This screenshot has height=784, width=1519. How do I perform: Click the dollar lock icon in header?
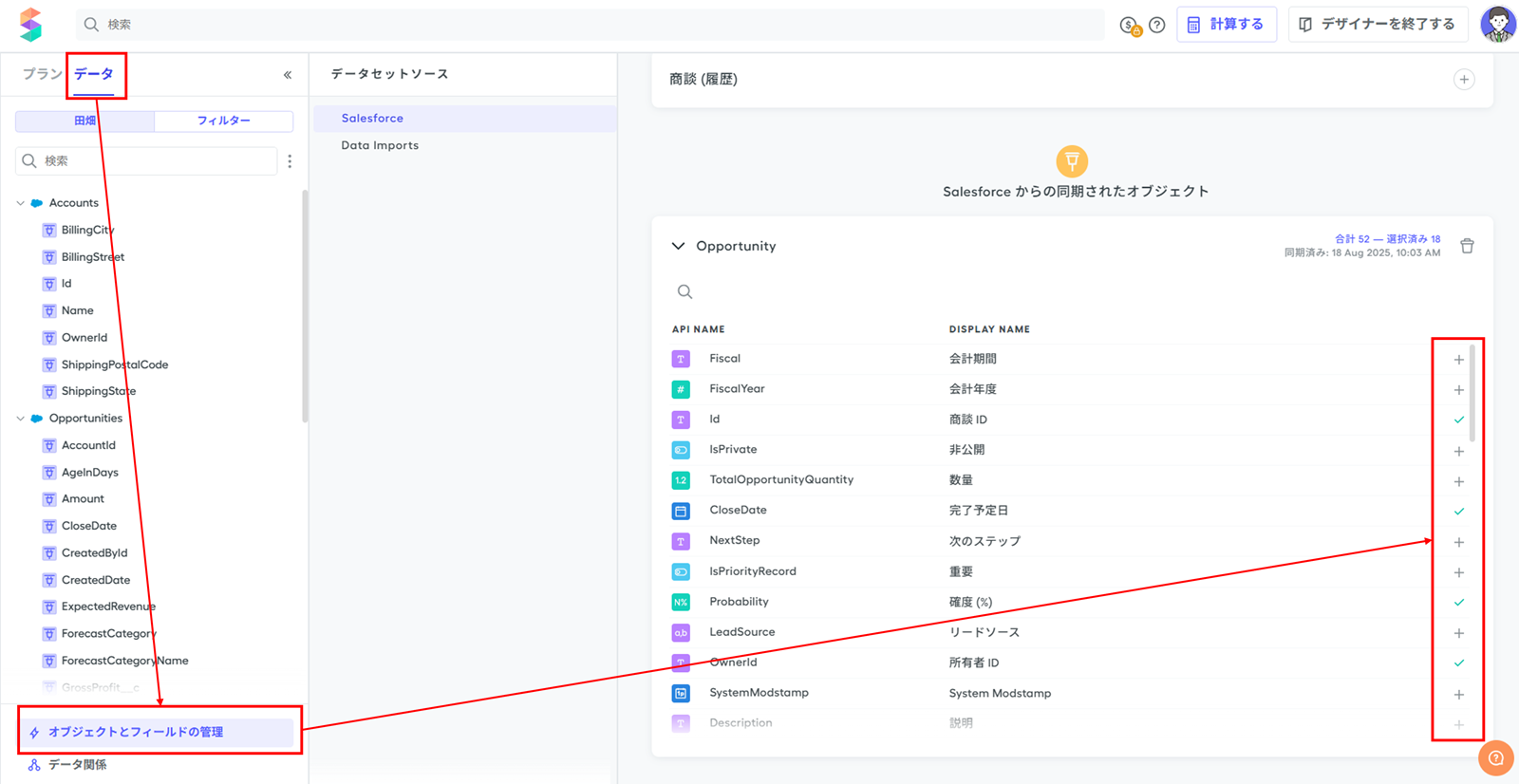[x=1130, y=26]
